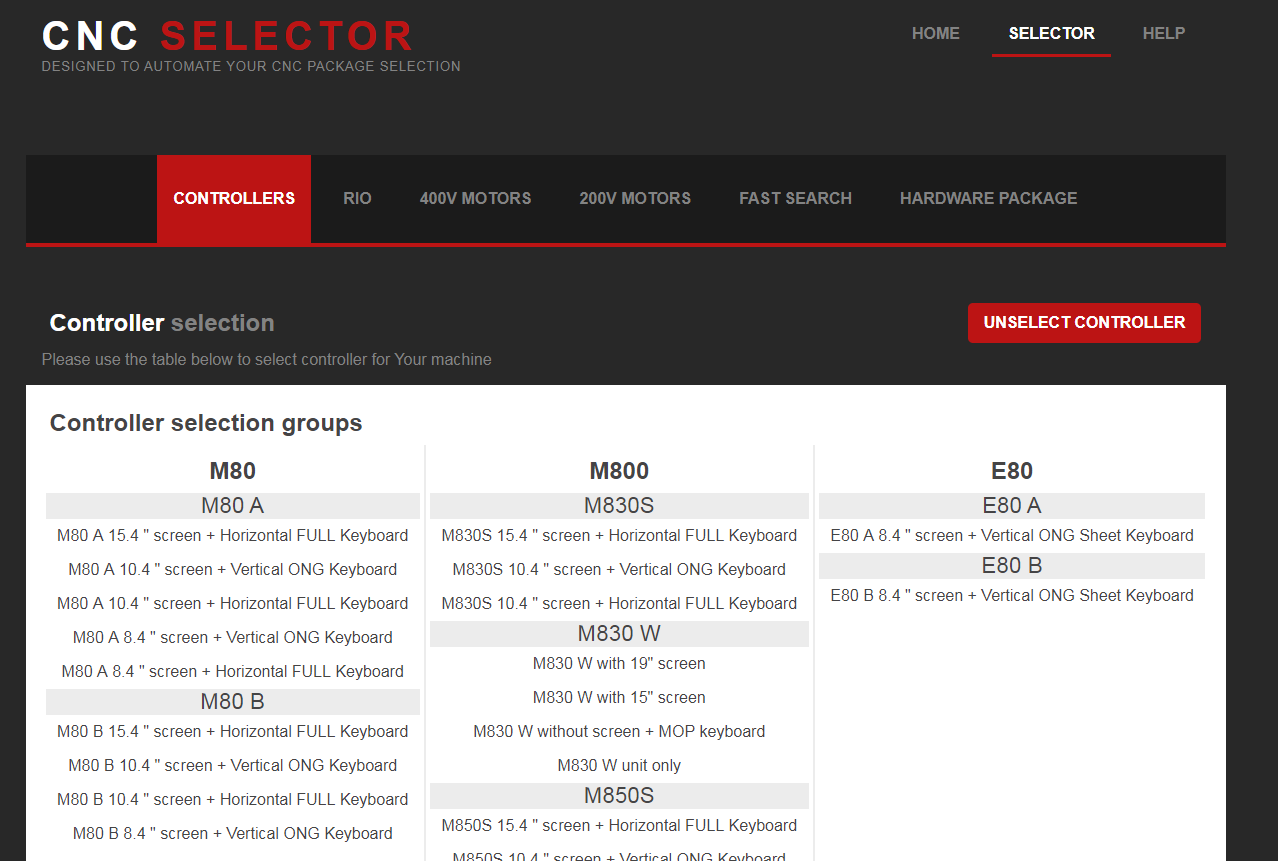The height and width of the screenshot is (861, 1278).
Task: Select M80 A 10.4" Vertical ONG Keyboard
Action: click(x=233, y=569)
